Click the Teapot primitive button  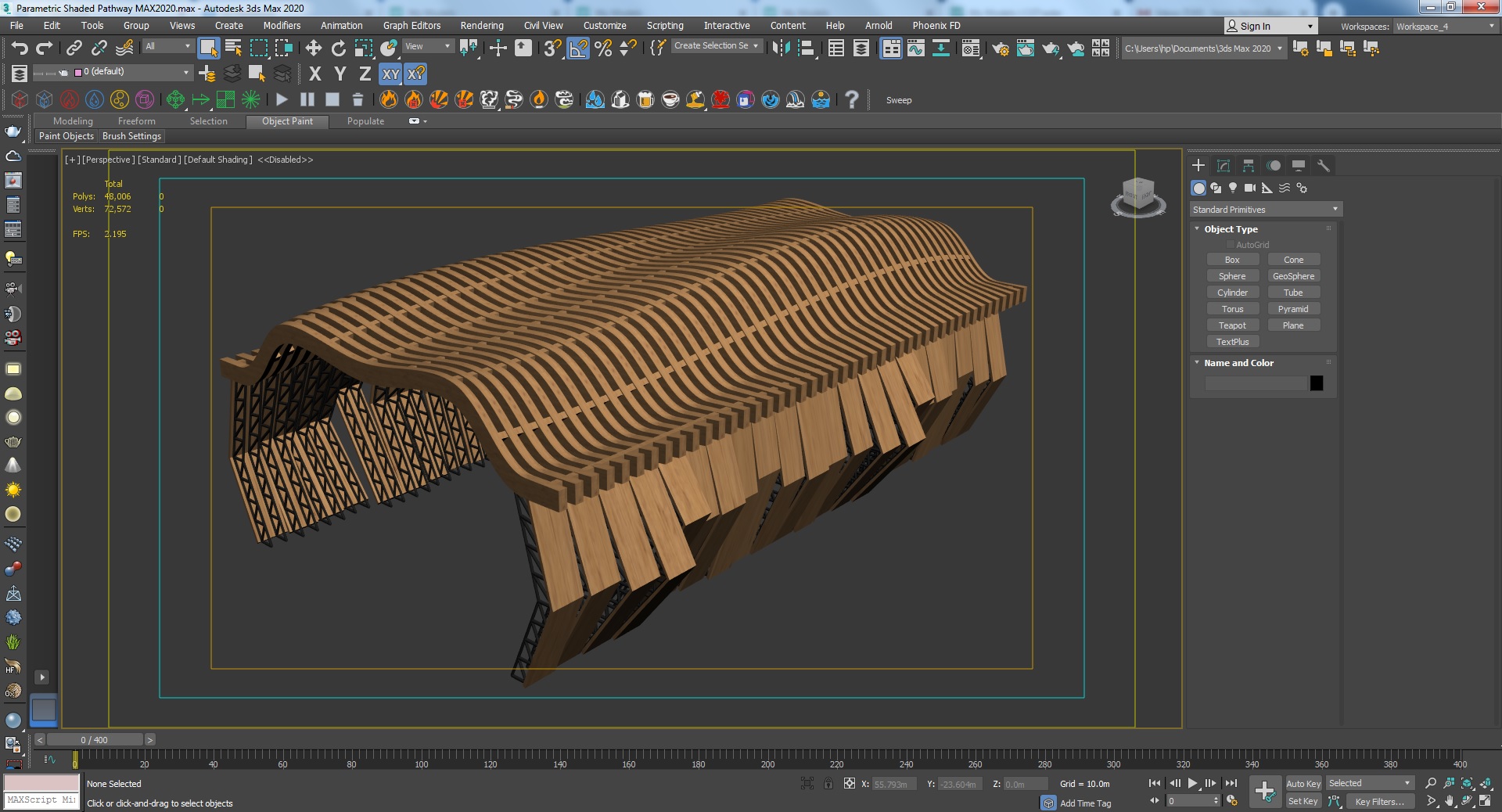[1232, 325]
